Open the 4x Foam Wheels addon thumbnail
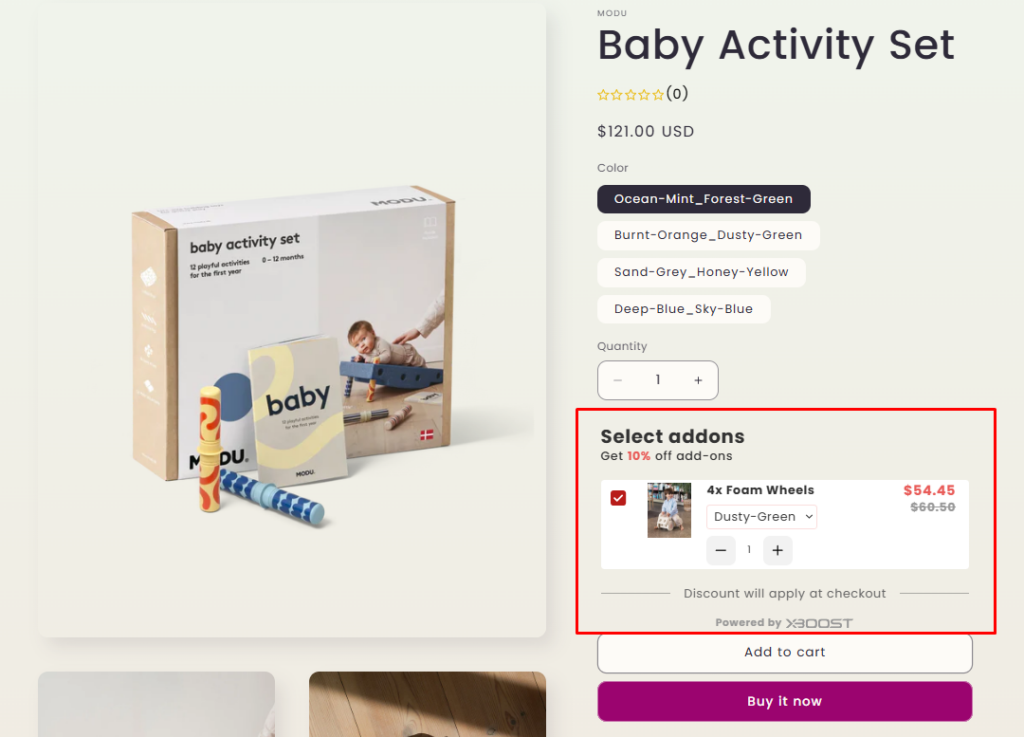The width and height of the screenshot is (1024, 737). point(669,511)
